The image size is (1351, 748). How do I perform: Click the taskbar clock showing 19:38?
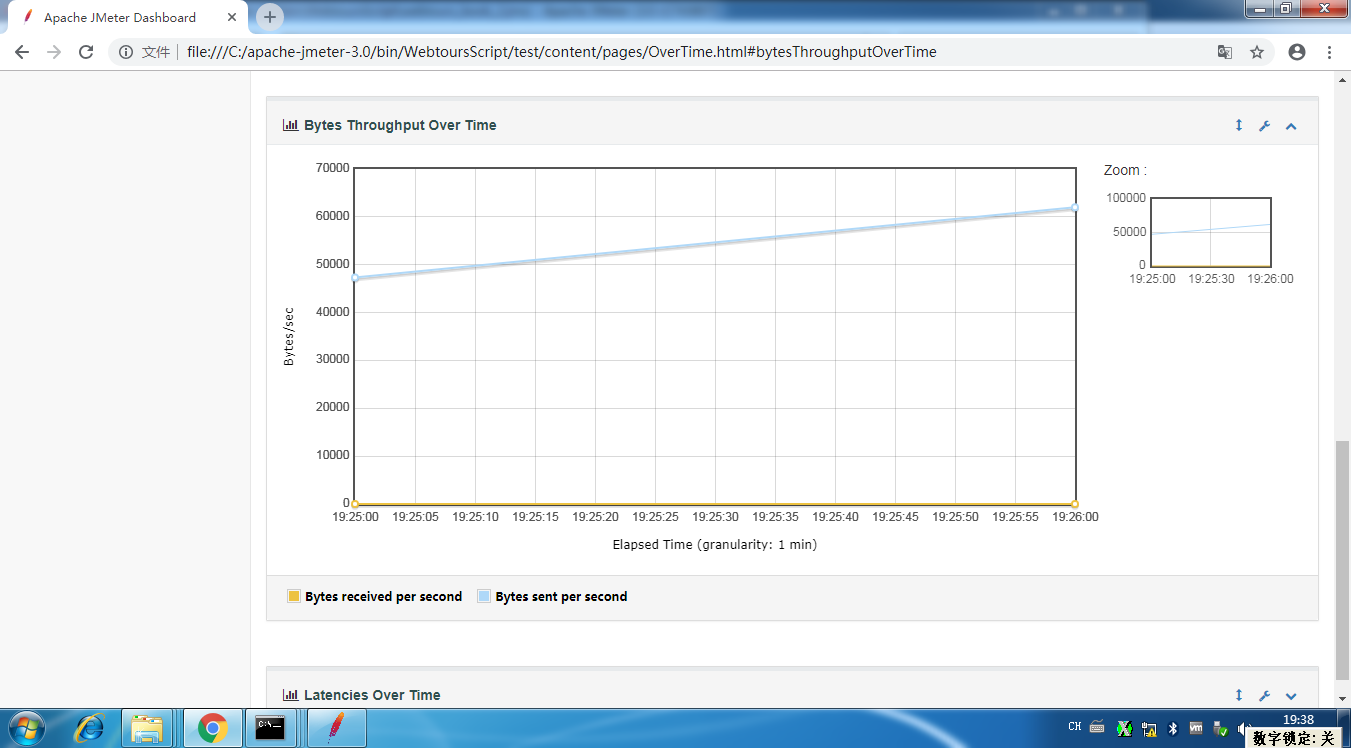1297,719
